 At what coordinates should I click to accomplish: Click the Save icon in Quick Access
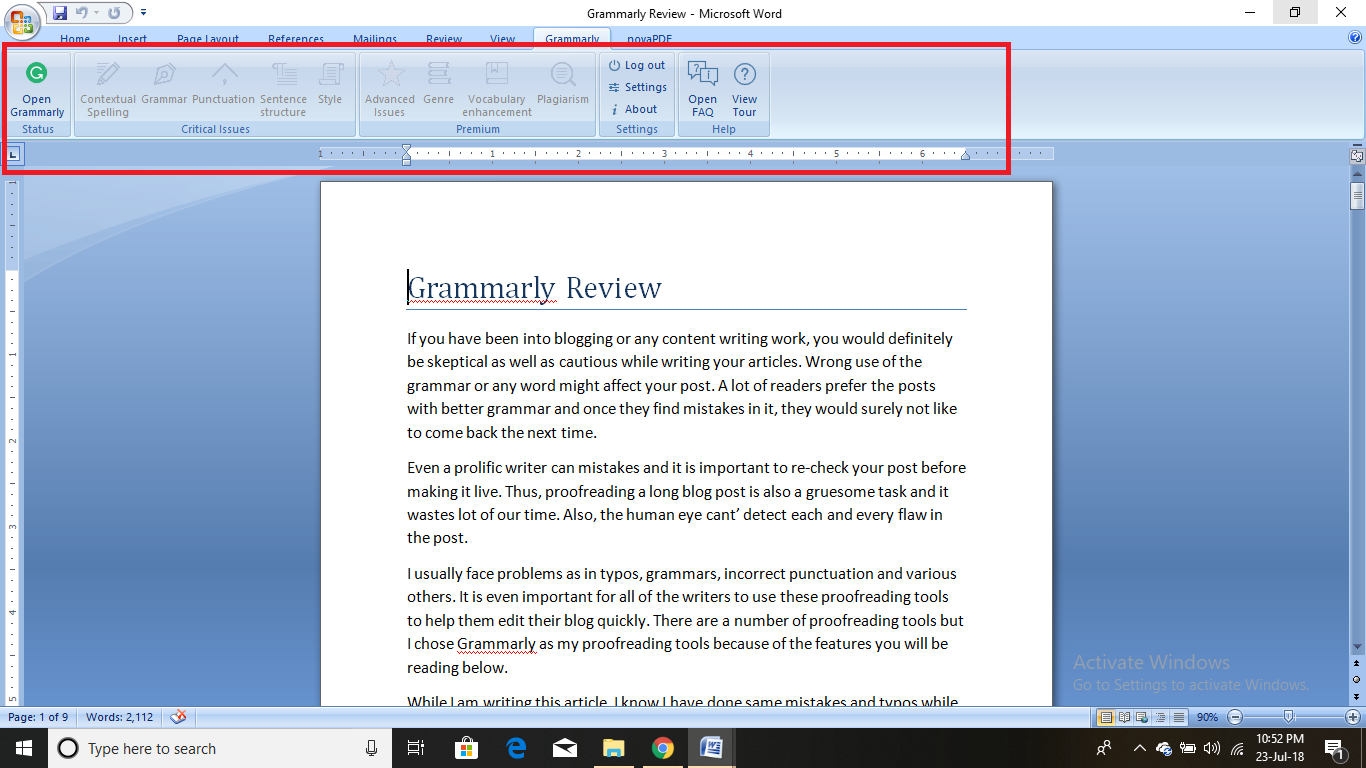[x=60, y=13]
